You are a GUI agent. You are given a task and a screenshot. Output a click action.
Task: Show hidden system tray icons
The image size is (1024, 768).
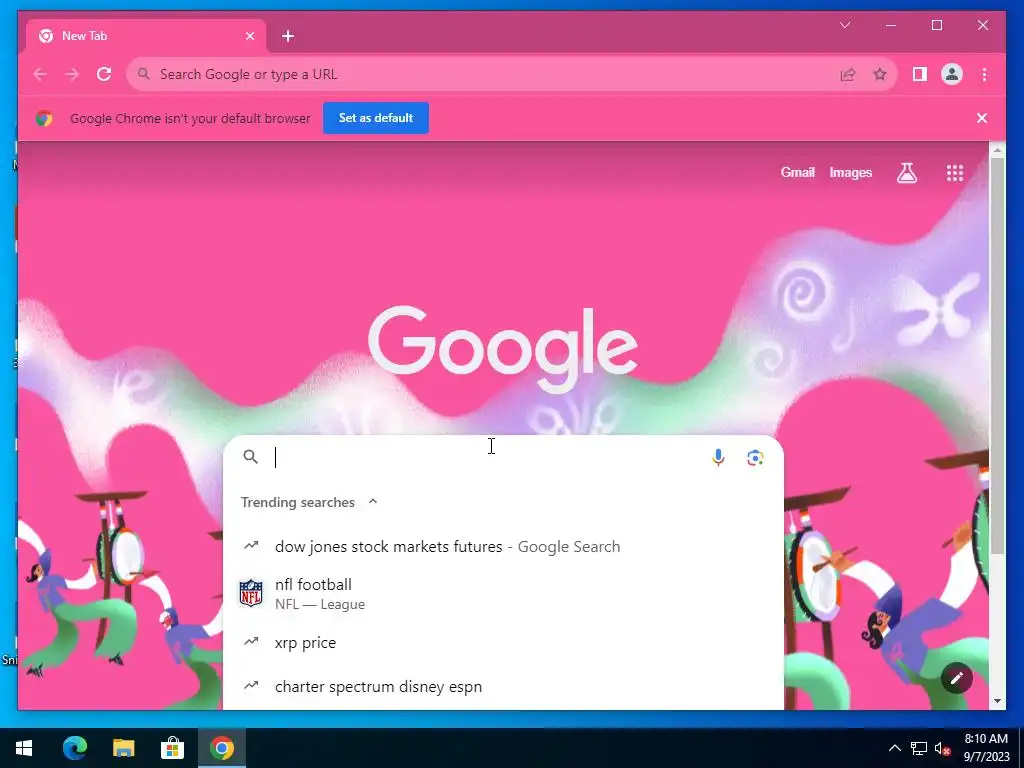click(x=895, y=748)
